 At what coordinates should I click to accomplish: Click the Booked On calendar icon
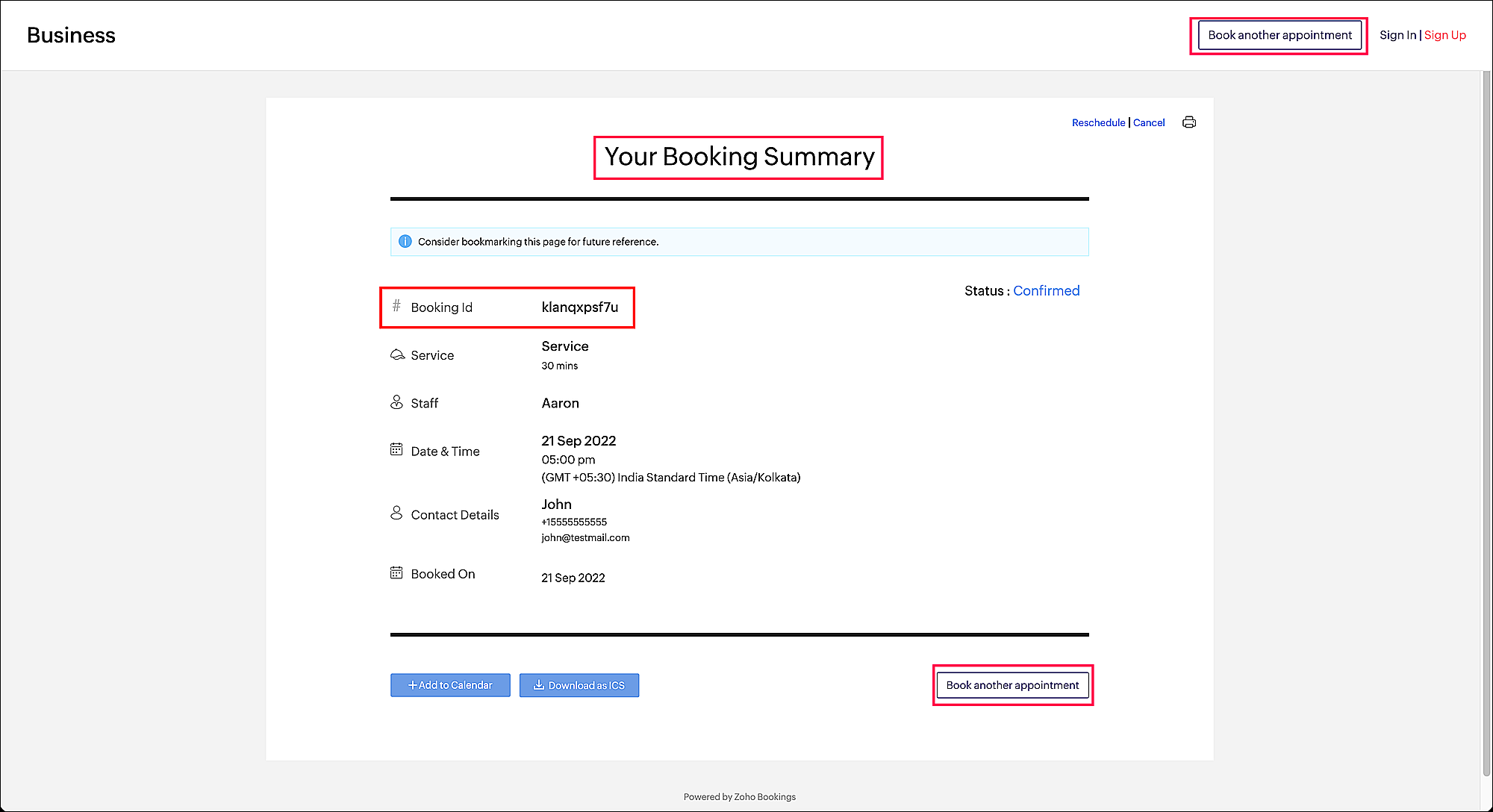(x=396, y=572)
